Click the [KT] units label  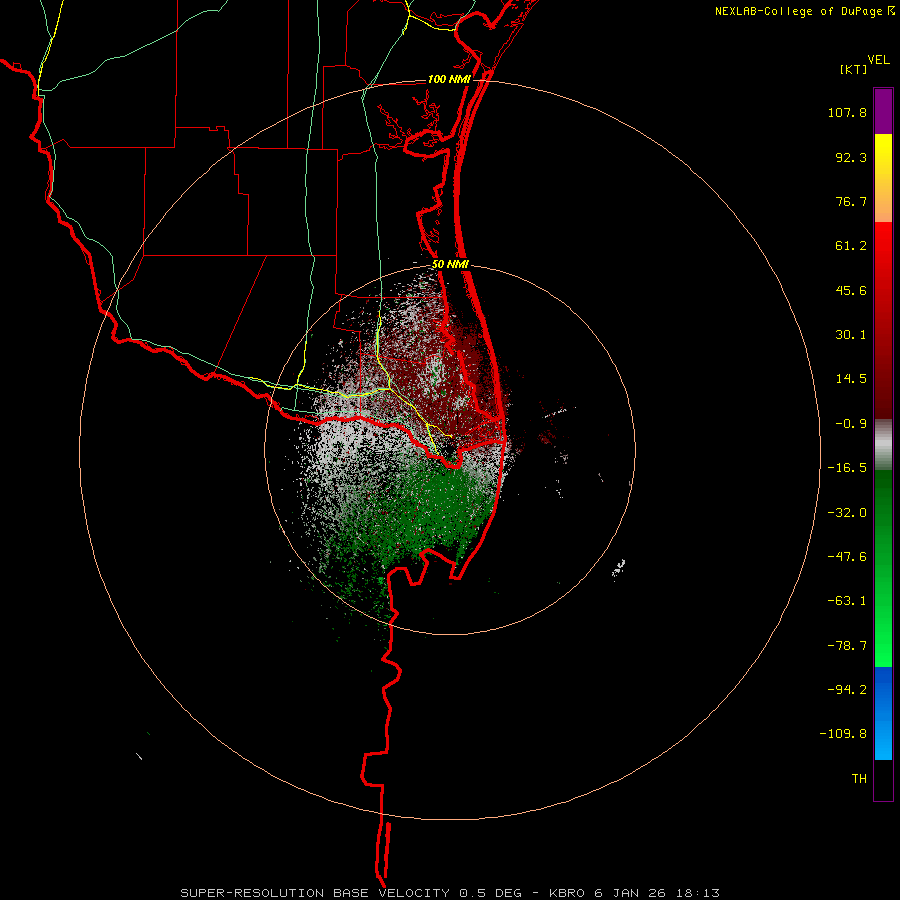[854, 69]
